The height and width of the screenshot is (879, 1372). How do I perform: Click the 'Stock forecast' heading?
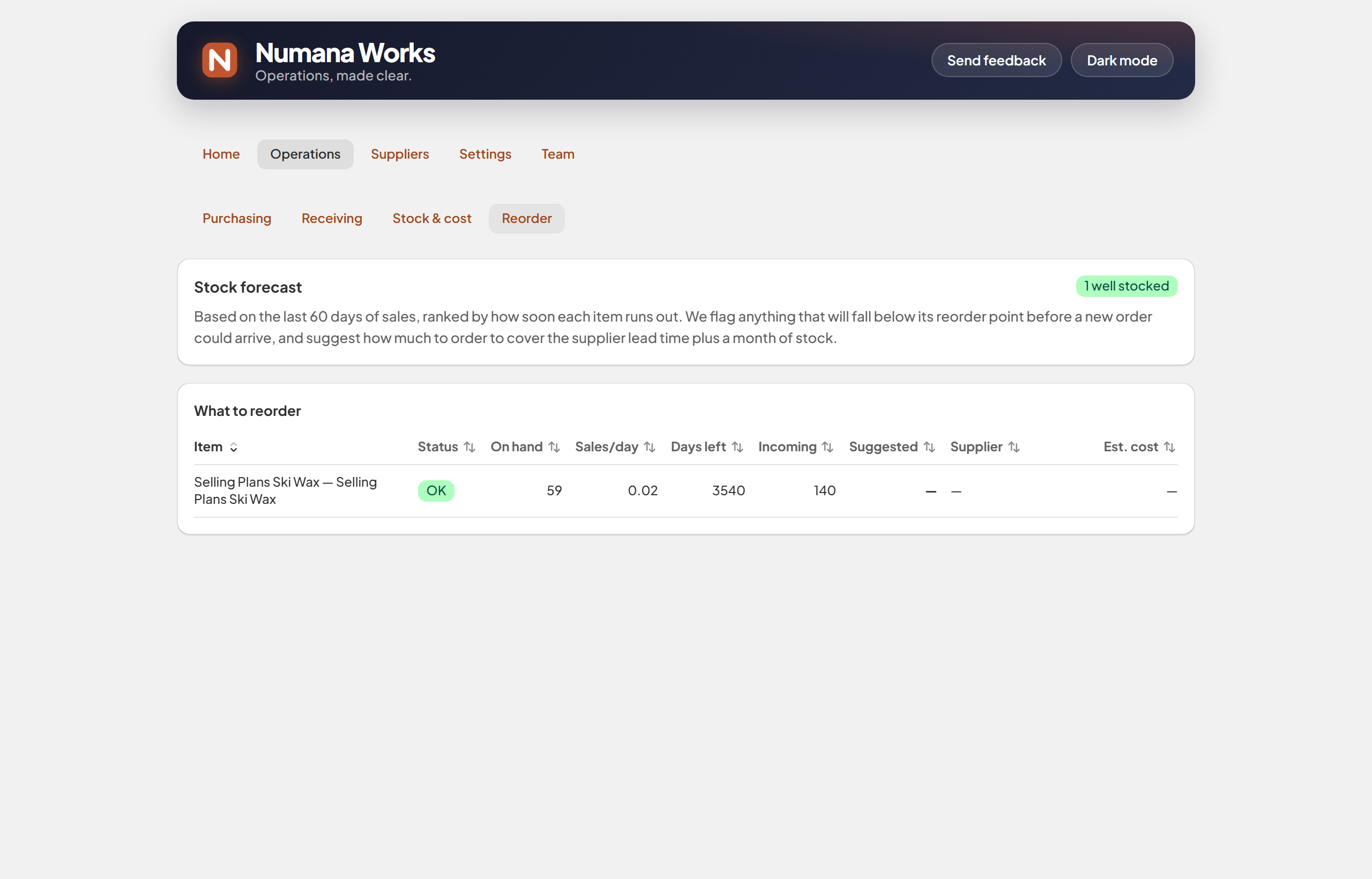click(248, 287)
